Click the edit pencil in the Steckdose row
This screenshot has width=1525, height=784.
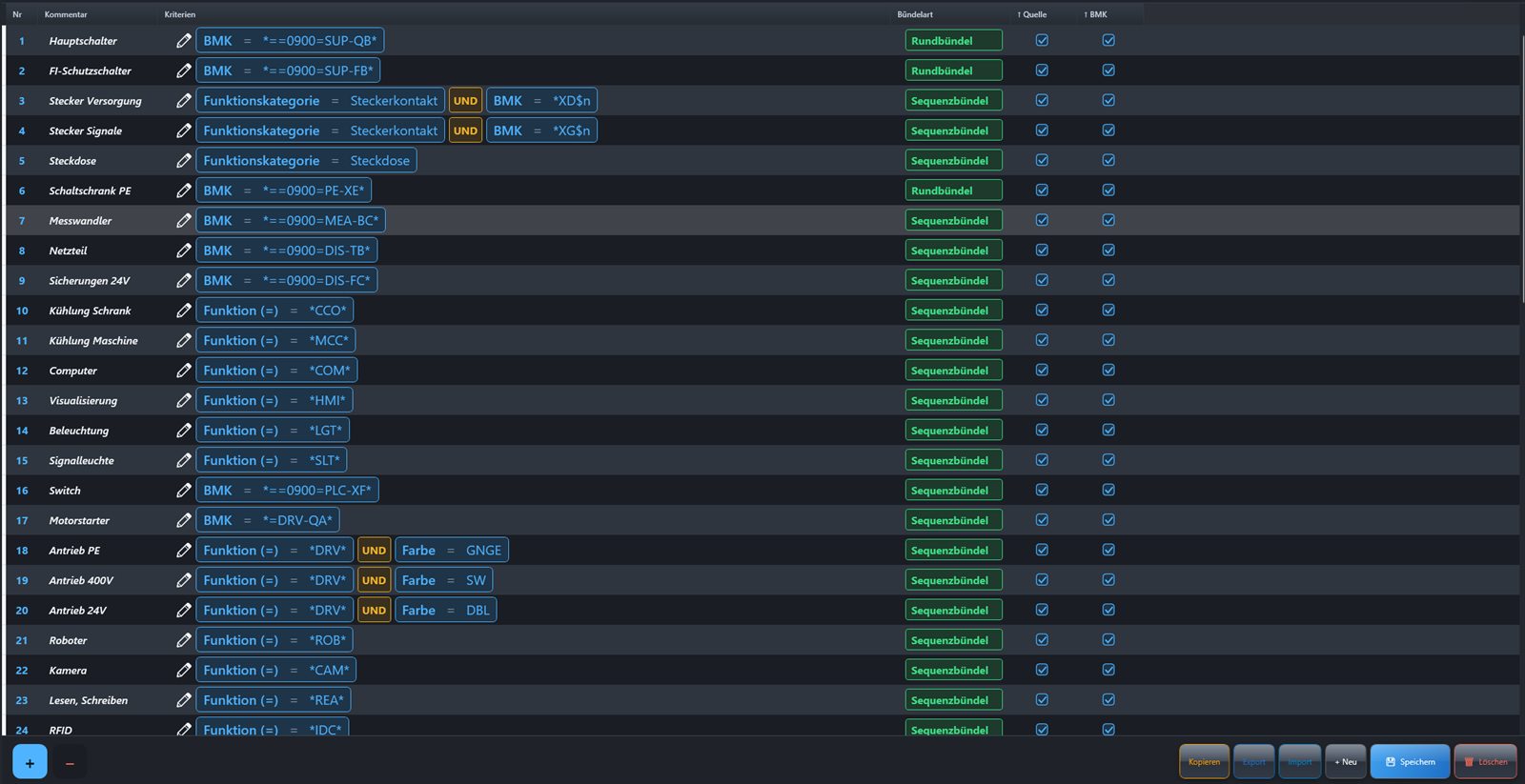[x=184, y=161]
